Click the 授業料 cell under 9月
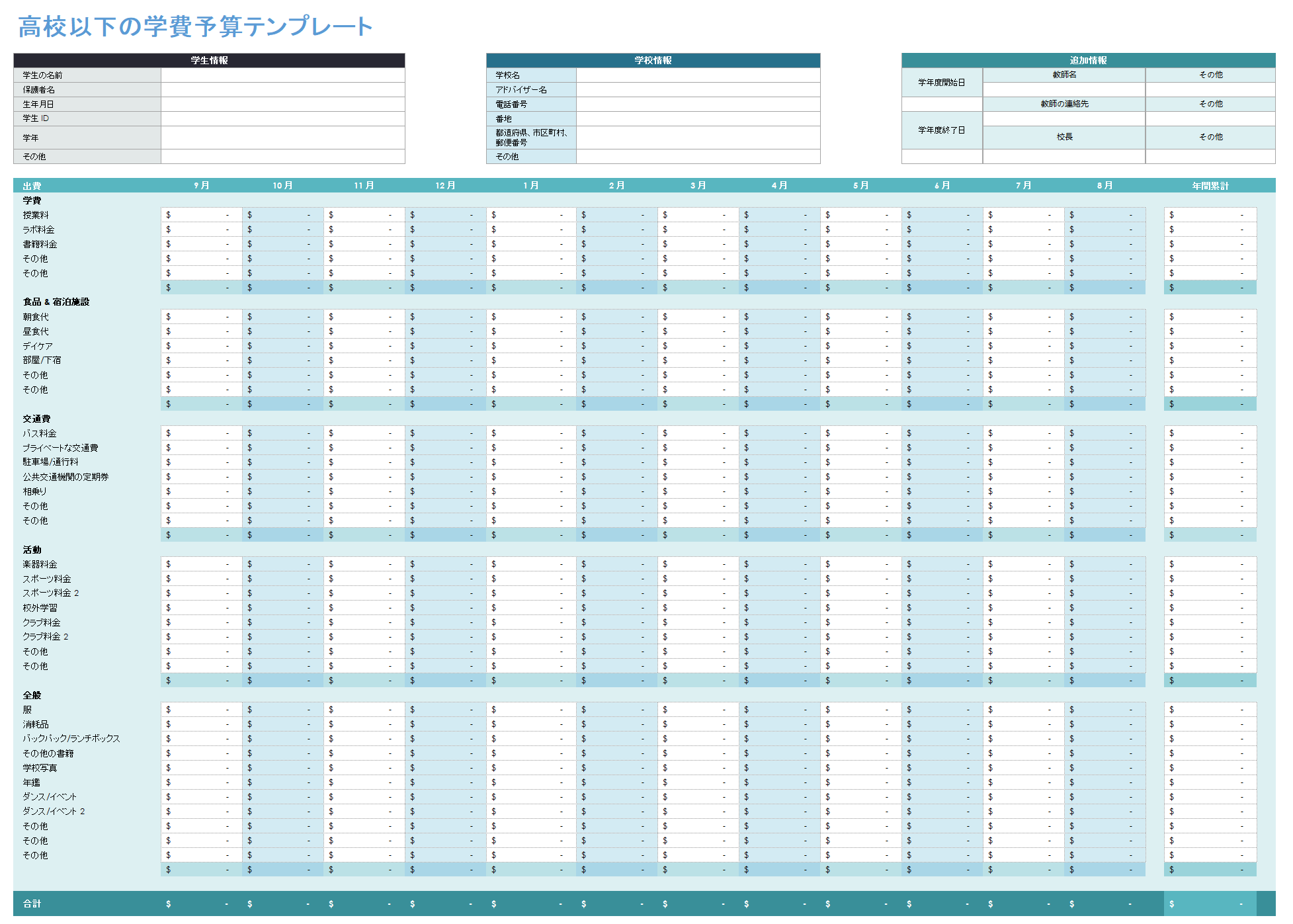The height and width of the screenshot is (924, 1293). coord(202,215)
